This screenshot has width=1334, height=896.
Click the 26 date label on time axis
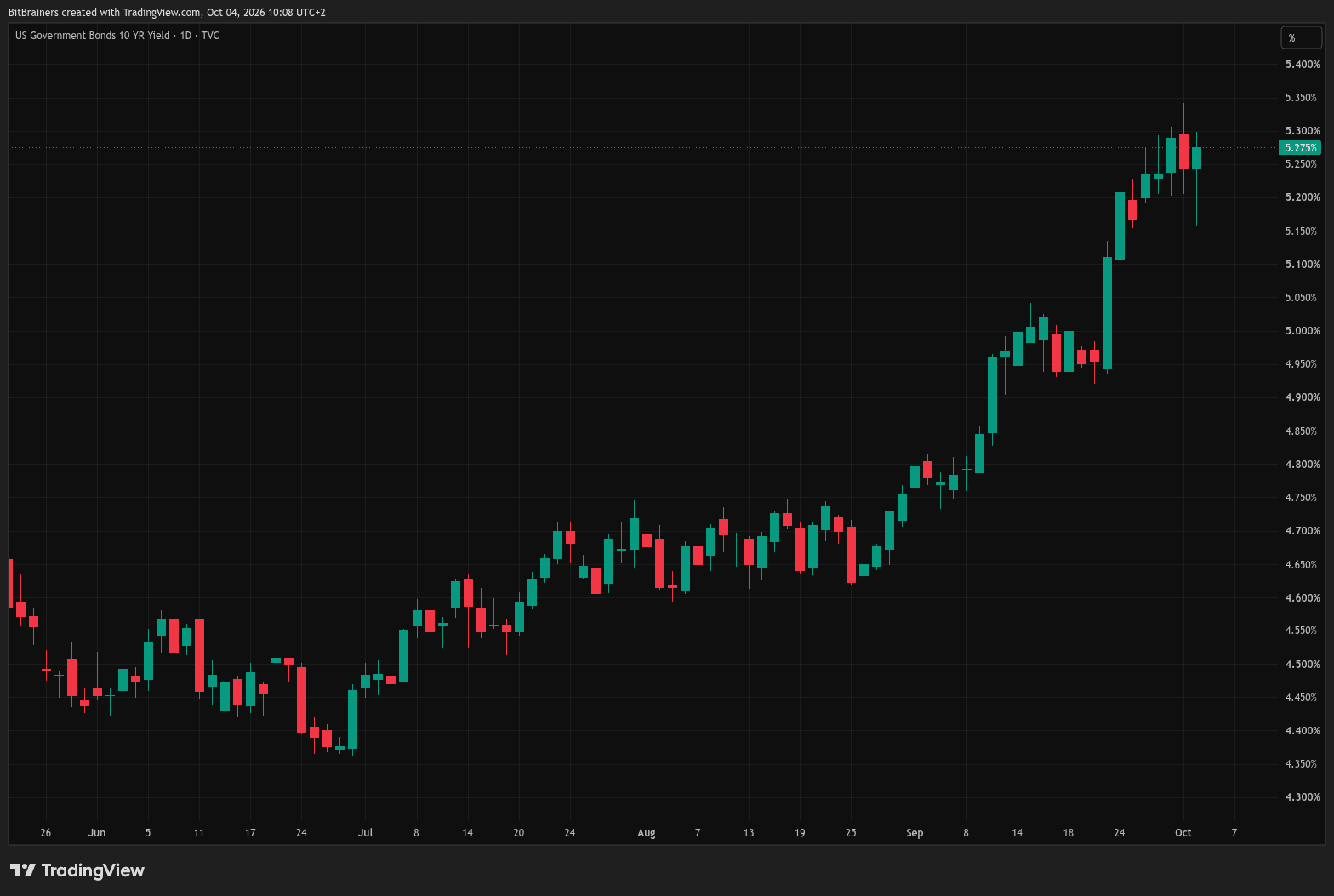[x=46, y=833]
